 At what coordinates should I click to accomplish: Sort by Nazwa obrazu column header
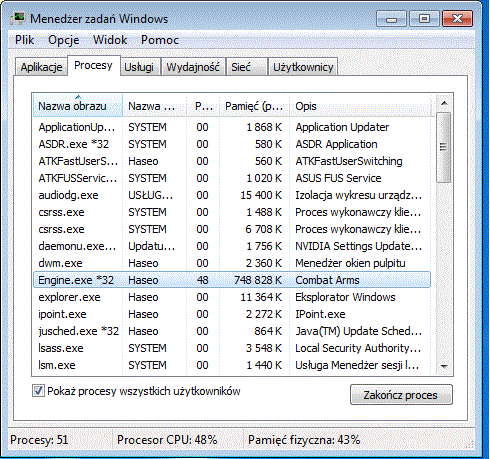[x=78, y=106]
